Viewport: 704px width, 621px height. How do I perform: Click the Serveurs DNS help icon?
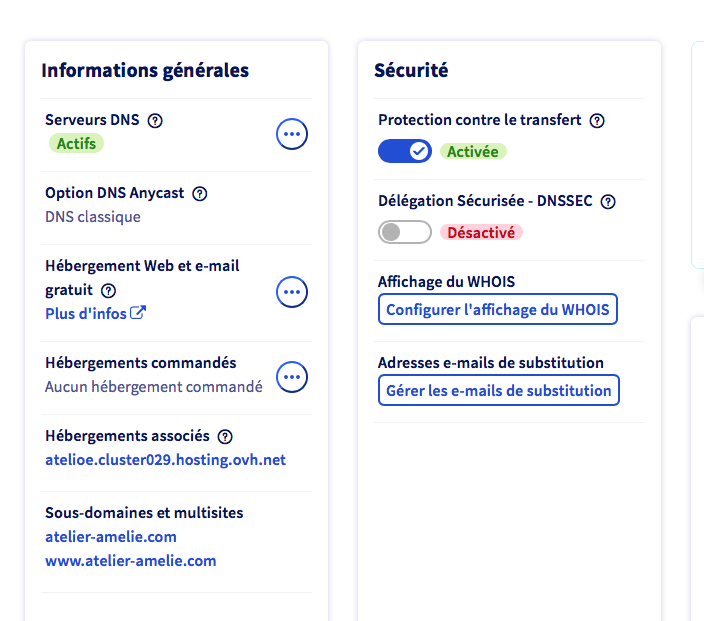click(155, 120)
